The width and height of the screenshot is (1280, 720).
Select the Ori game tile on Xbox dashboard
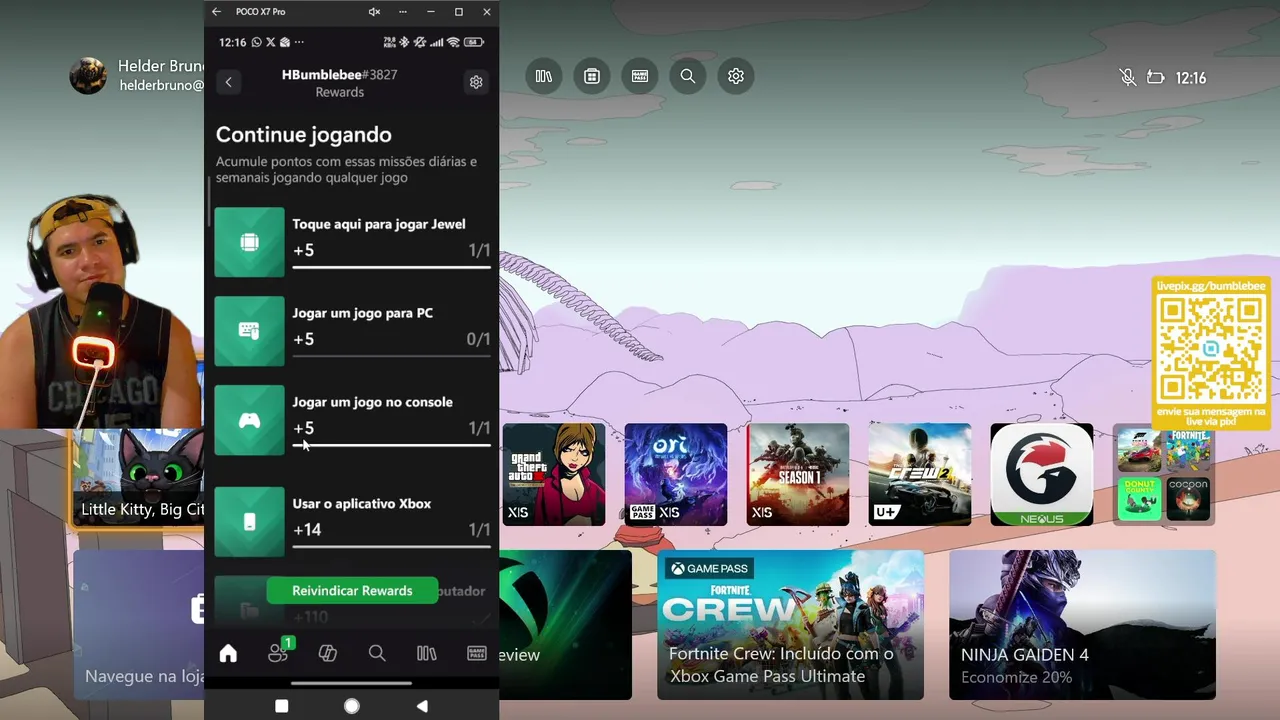pos(676,474)
